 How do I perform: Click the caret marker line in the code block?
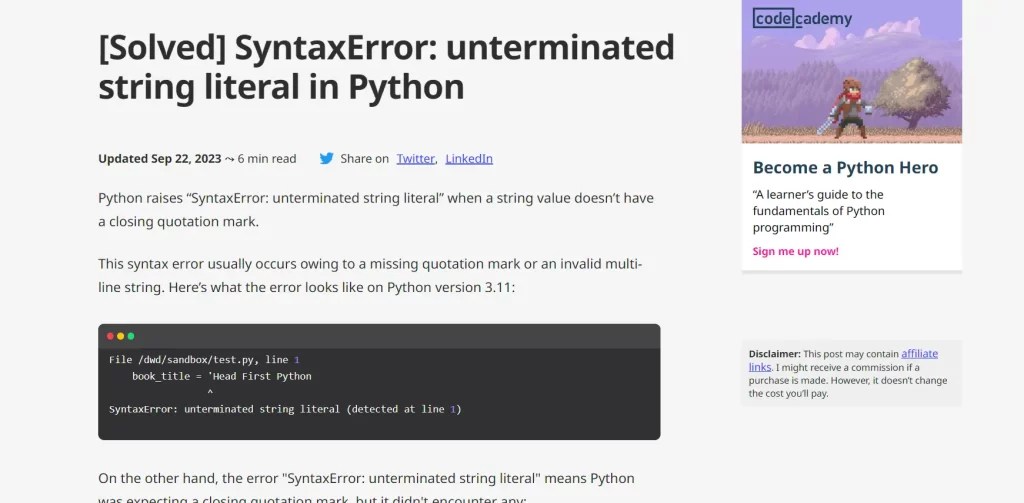coord(210,393)
